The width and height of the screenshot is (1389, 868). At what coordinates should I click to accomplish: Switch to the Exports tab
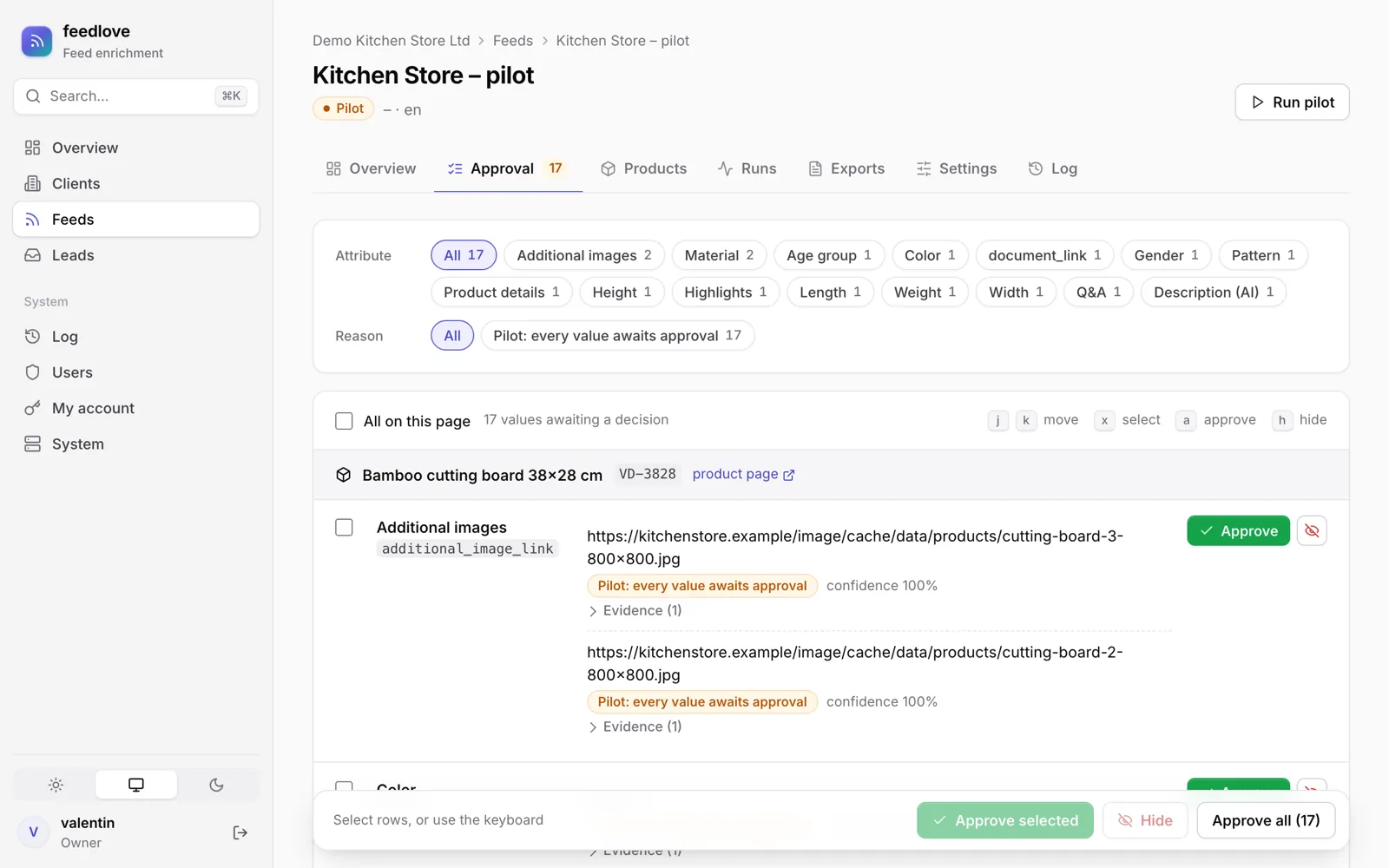pyautogui.click(x=846, y=168)
